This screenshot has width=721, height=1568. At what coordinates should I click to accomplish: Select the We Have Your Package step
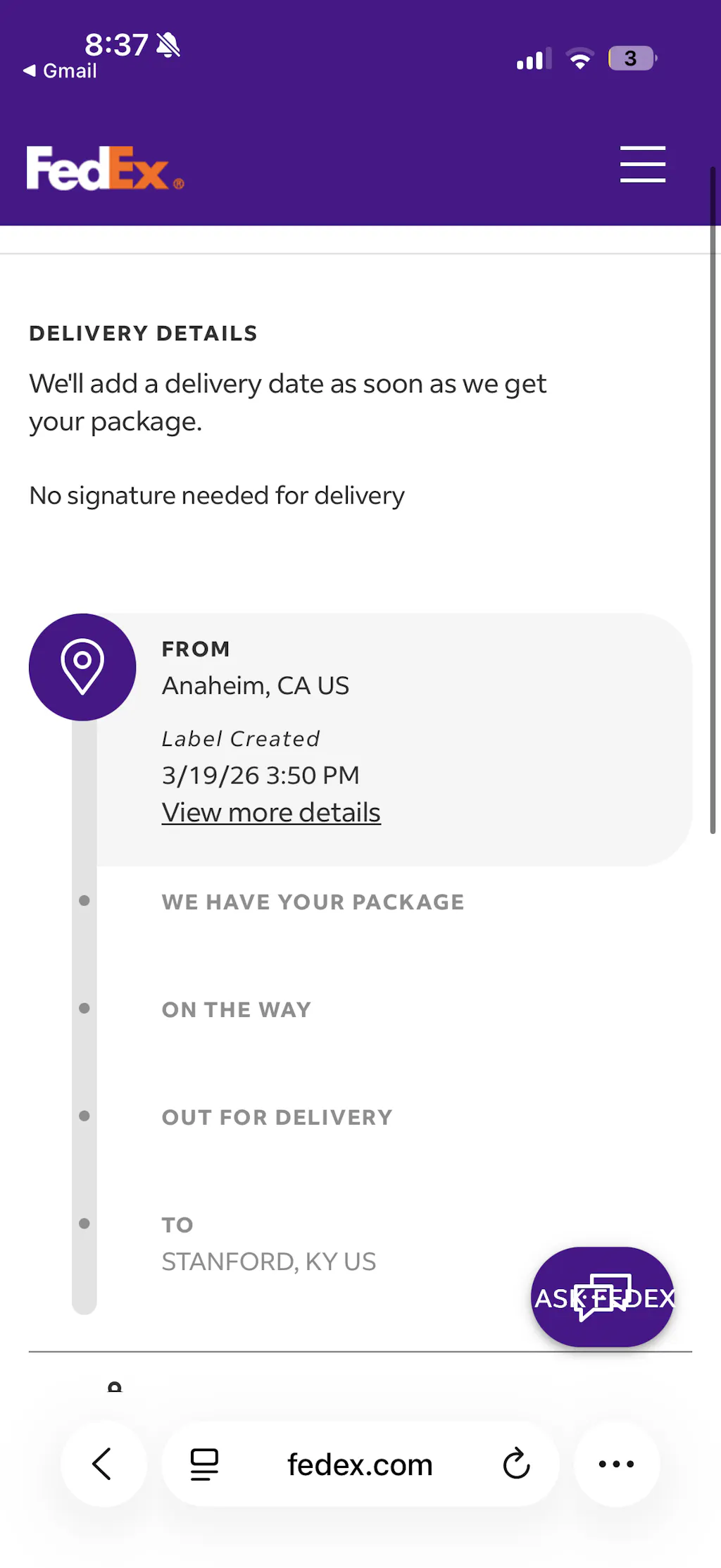tap(313, 902)
